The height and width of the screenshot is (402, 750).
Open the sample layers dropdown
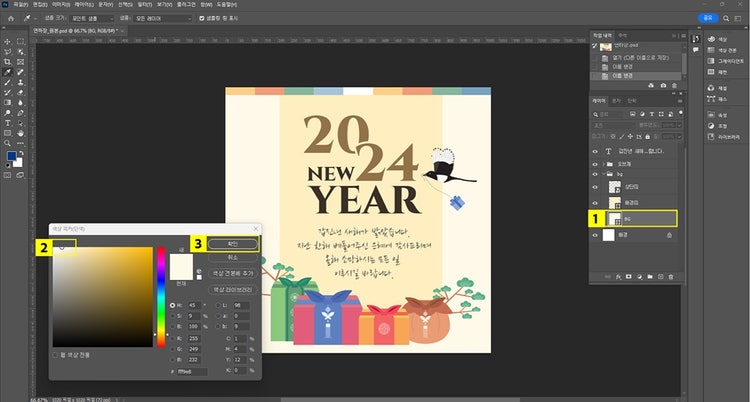[x=162, y=18]
